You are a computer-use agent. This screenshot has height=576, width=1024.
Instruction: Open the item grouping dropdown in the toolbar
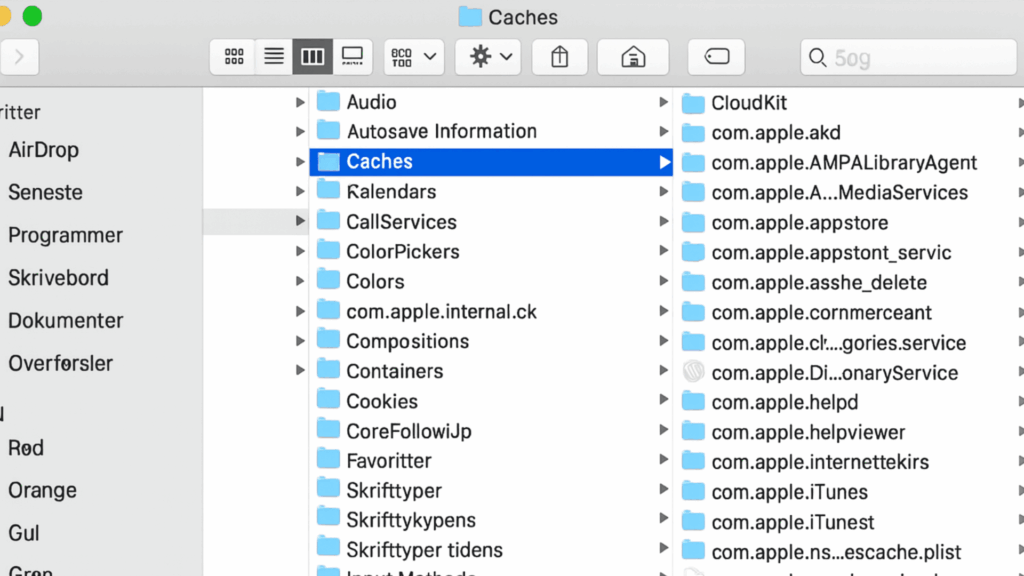[413, 57]
